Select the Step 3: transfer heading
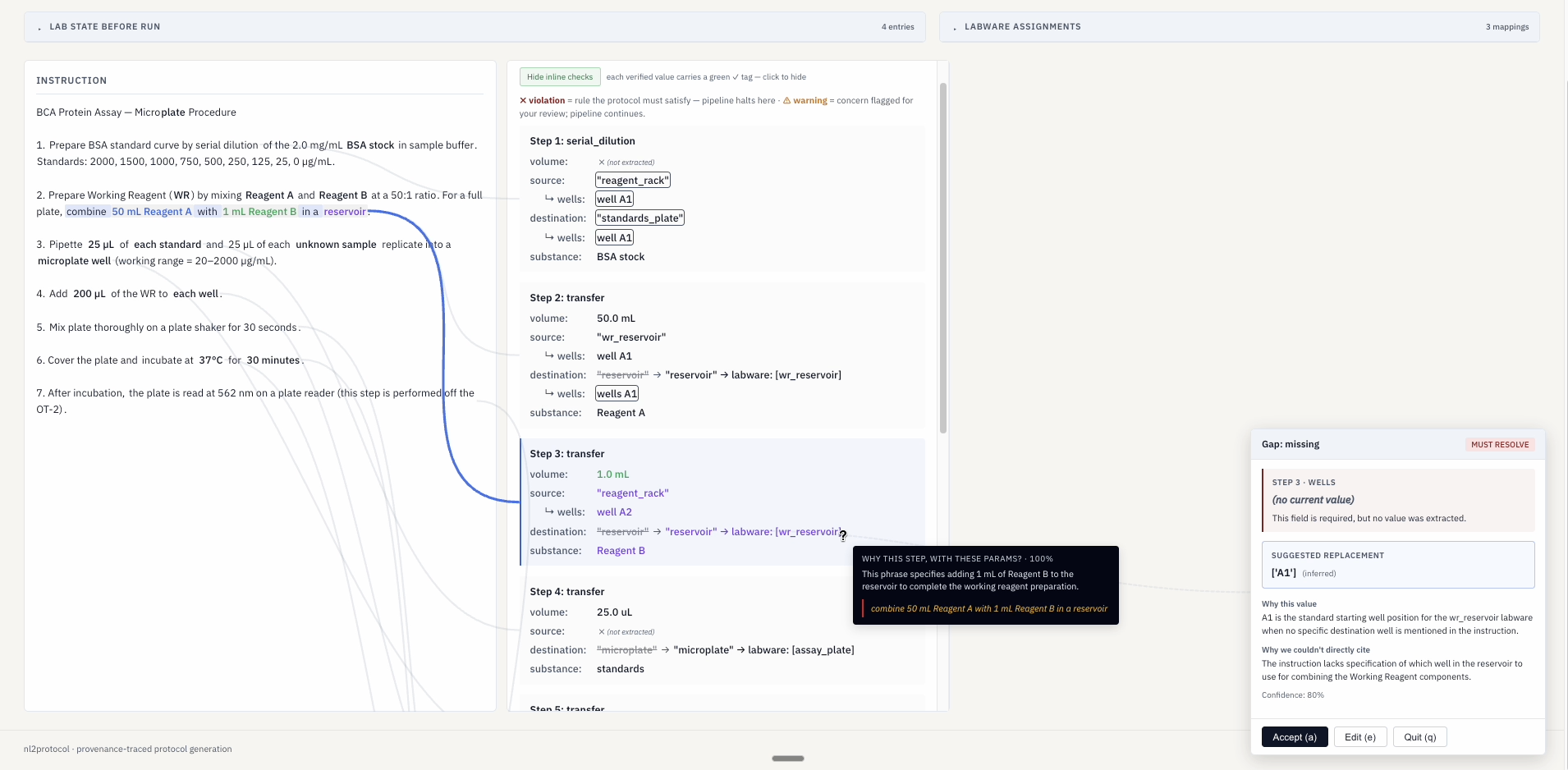The width and height of the screenshot is (1568, 770). tap(567, 453)
